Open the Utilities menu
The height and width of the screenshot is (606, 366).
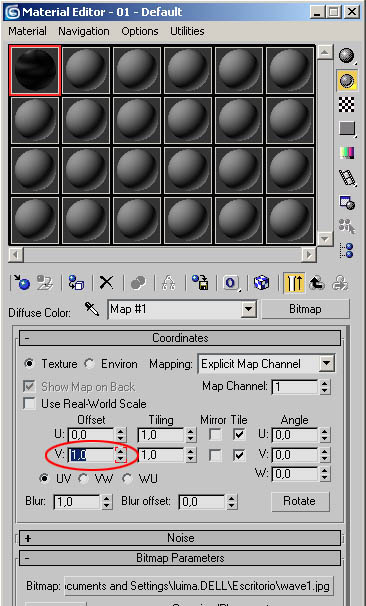[187, 31]
